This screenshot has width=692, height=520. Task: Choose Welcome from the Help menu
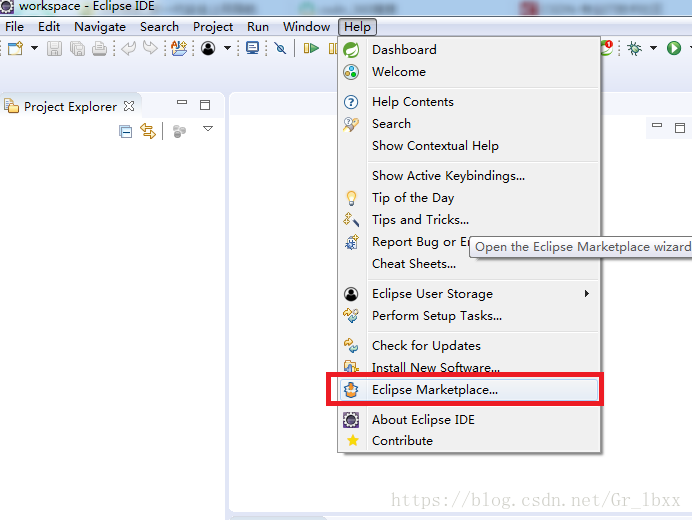pos(469,72)
